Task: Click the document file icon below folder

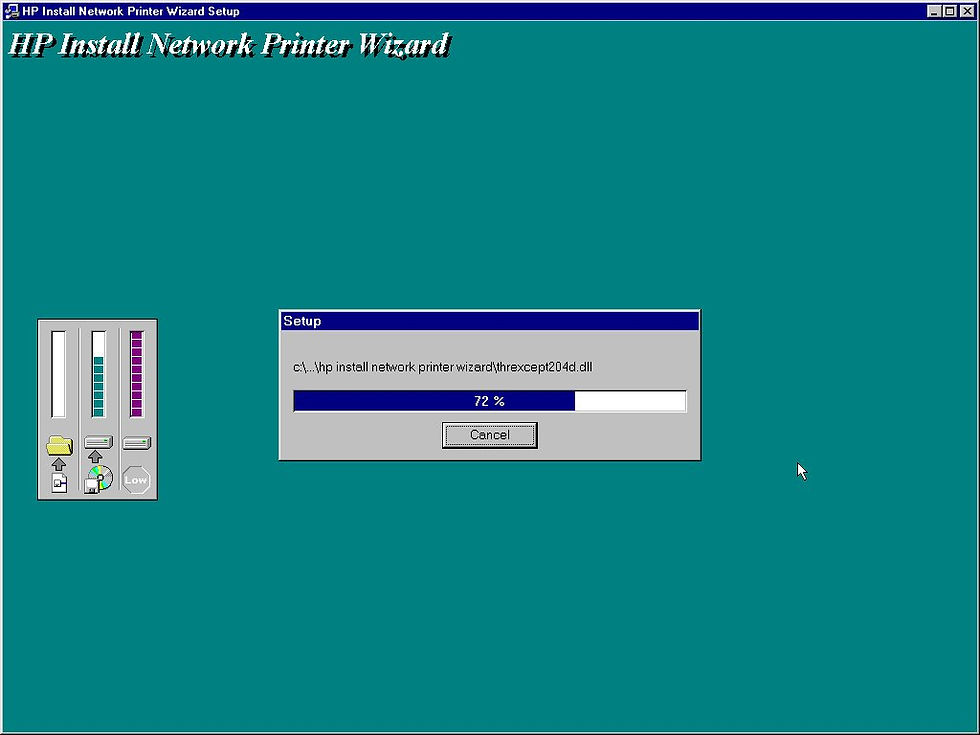Action: pos(59,483)
